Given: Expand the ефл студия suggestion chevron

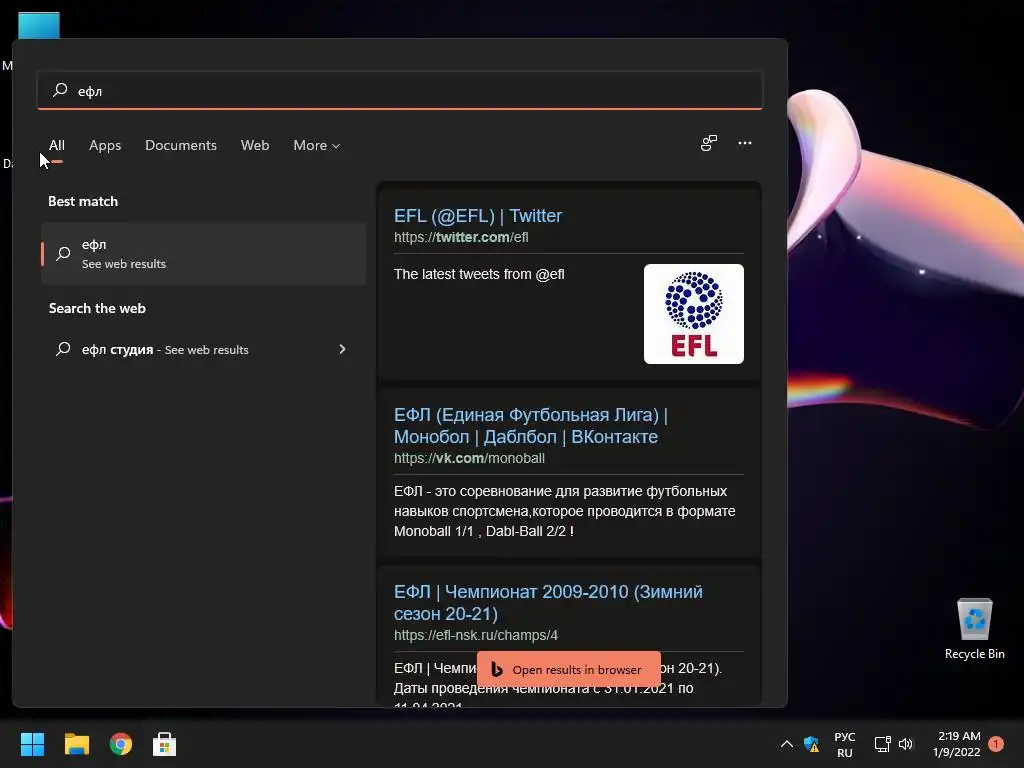Looking at the screenshot, I should pos(342,349).
